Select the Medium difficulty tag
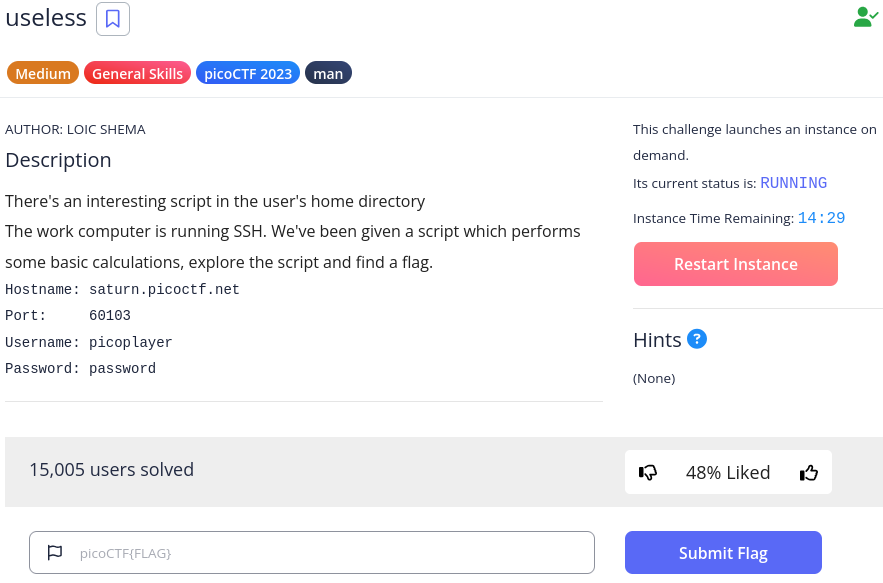Screen dimensions: 883x583 (43, 73)
